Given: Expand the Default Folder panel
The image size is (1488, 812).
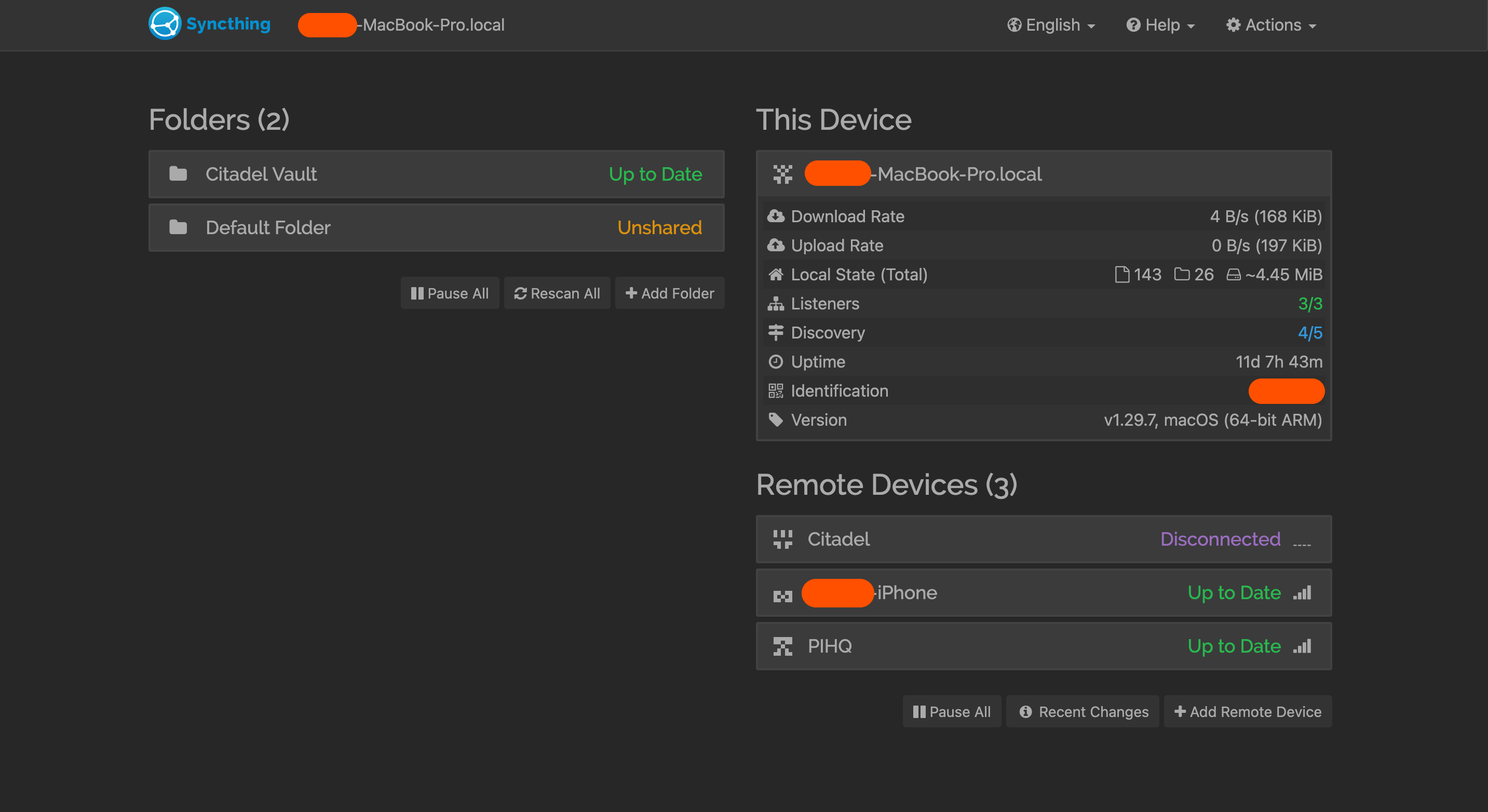Looking at the screenshot, I should [x=436, y=227].
